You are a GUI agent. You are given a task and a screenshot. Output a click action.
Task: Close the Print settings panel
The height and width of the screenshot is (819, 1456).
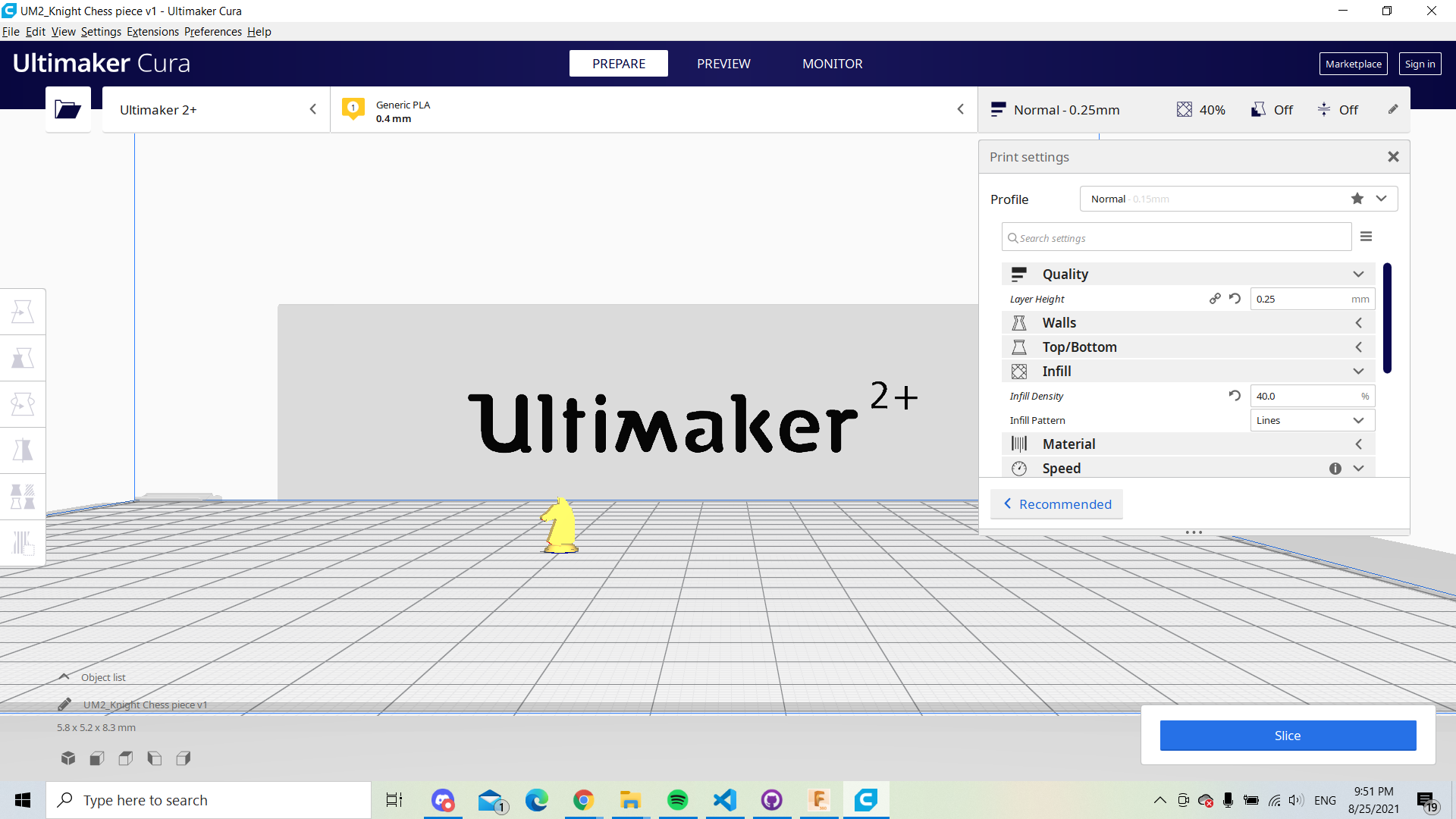[1393, 157]
